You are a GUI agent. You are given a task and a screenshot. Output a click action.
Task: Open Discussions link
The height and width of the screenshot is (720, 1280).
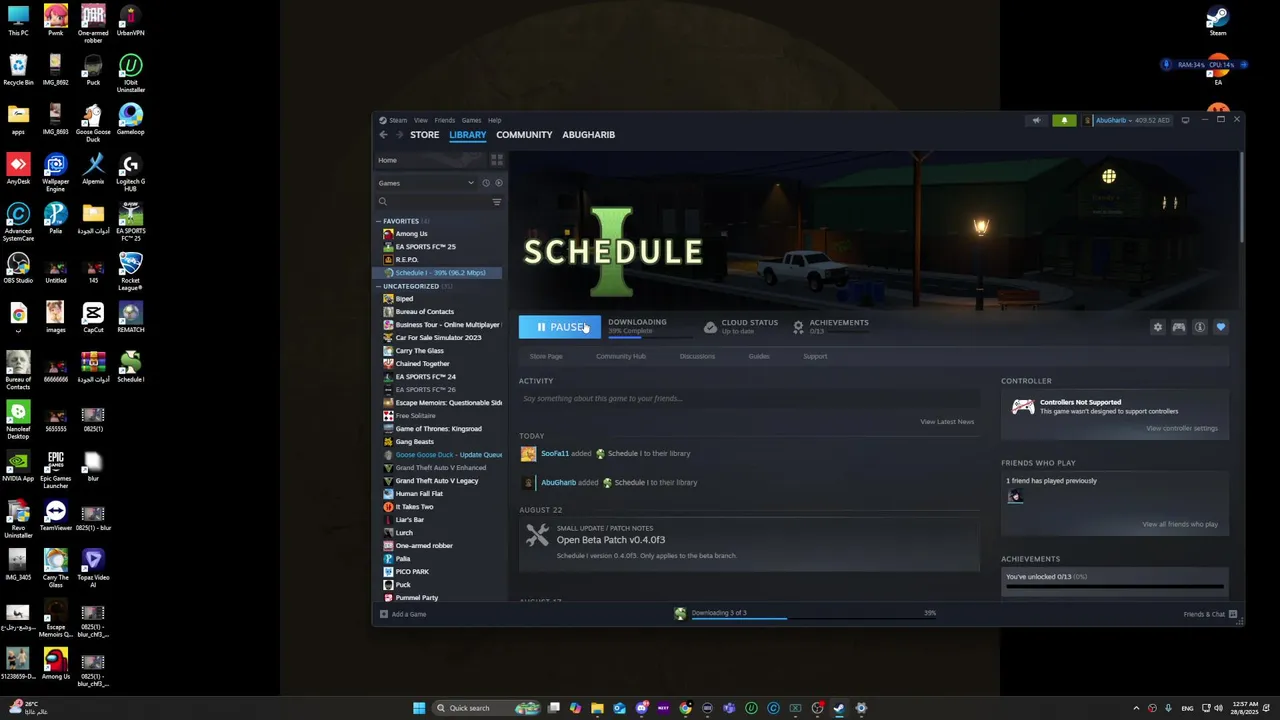(x=697, y=356)
